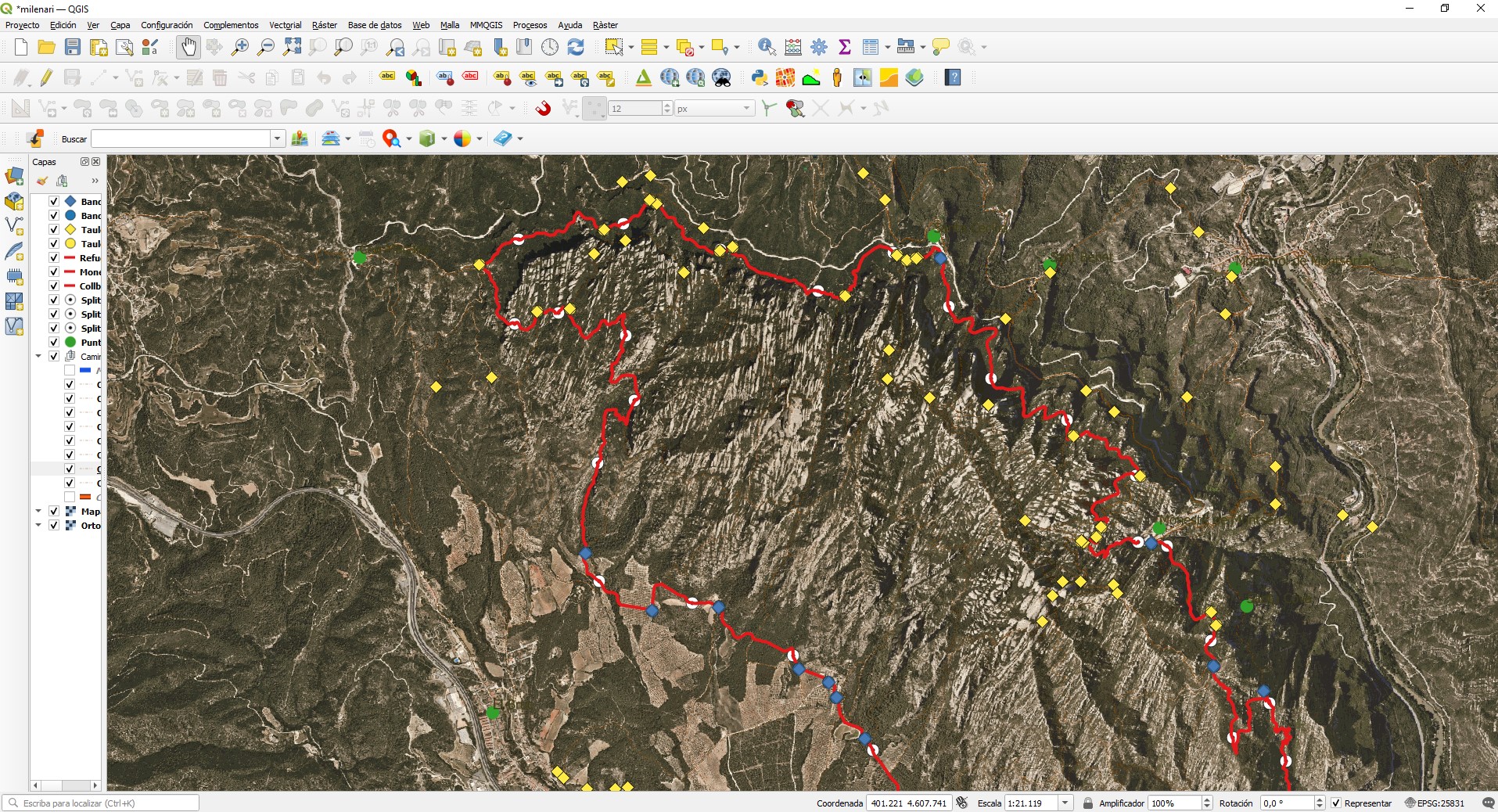Open the Complementos menu
The height and width of the screenshot is (812, 1498).
pos(231,25)
